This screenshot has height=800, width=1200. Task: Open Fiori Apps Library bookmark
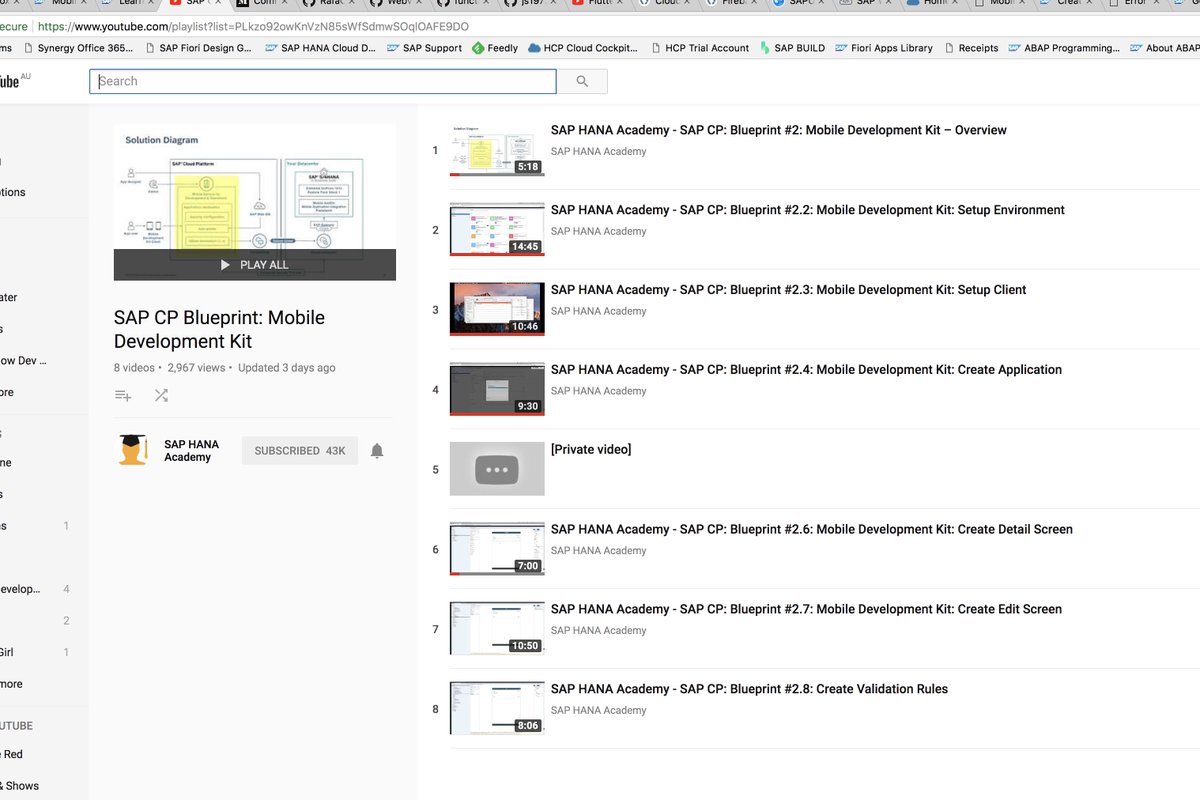pos(884,48)
